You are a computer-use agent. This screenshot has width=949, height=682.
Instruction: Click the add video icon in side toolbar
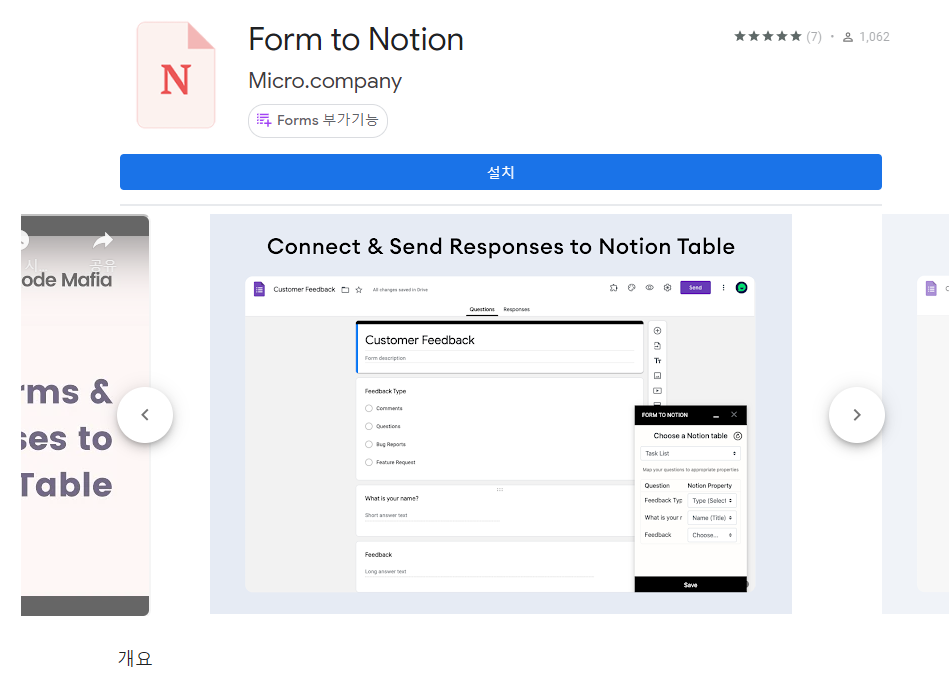(657, 391)
